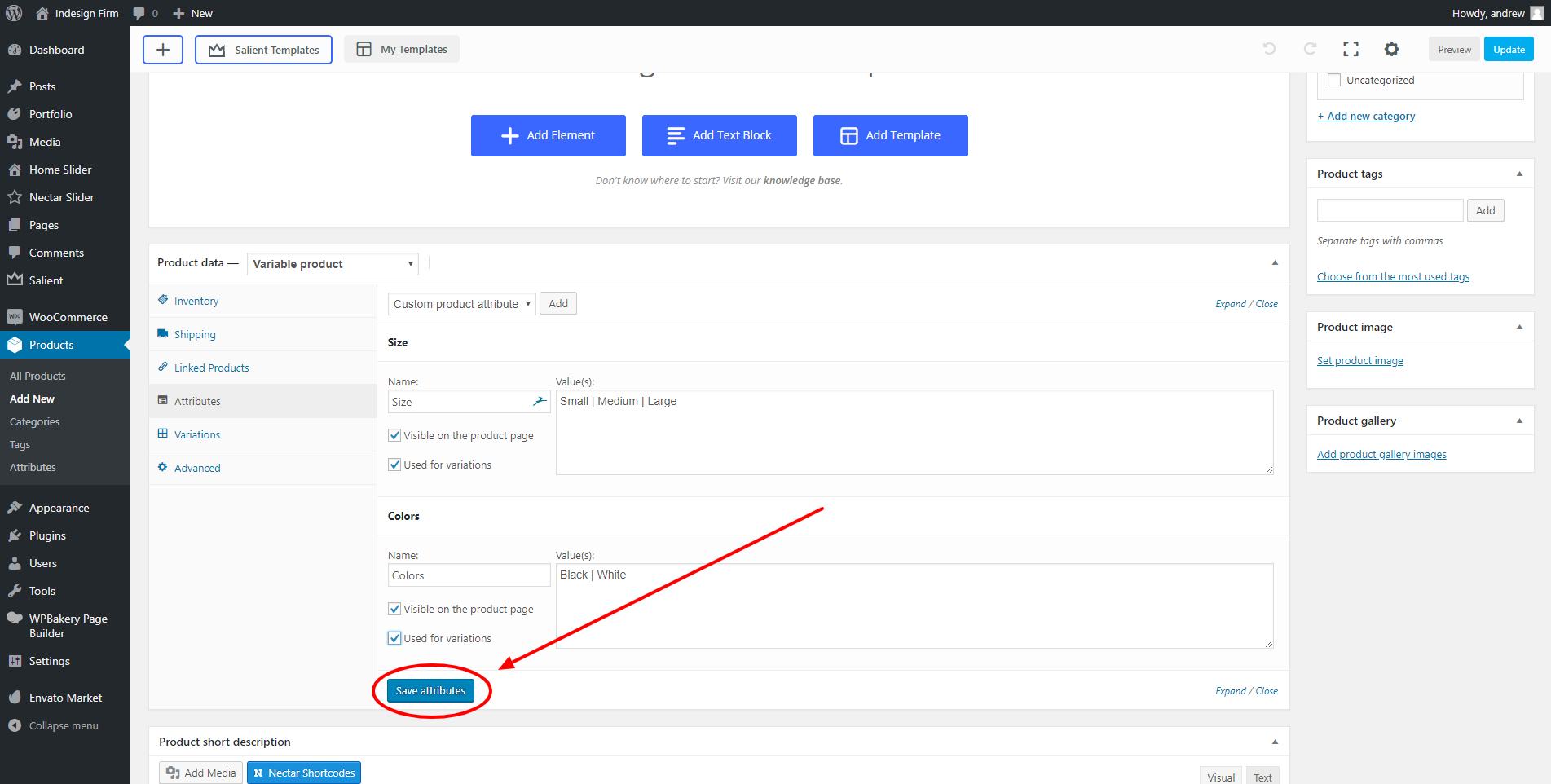Viewport: 1551px width, 784px height.
Task: Uncheck Size 'Visible on the product page'
Action: pos(394,435)
